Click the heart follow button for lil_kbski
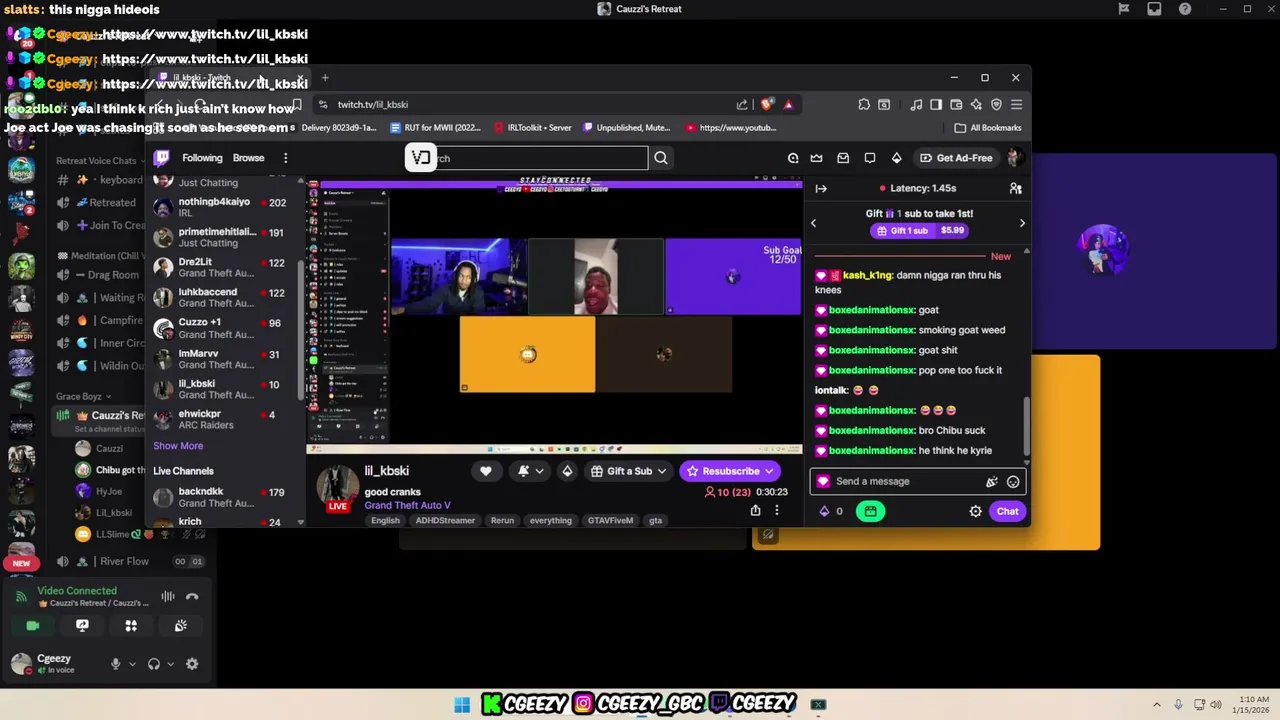This screenshot has height=720, width=1280. tap(486, 471)
